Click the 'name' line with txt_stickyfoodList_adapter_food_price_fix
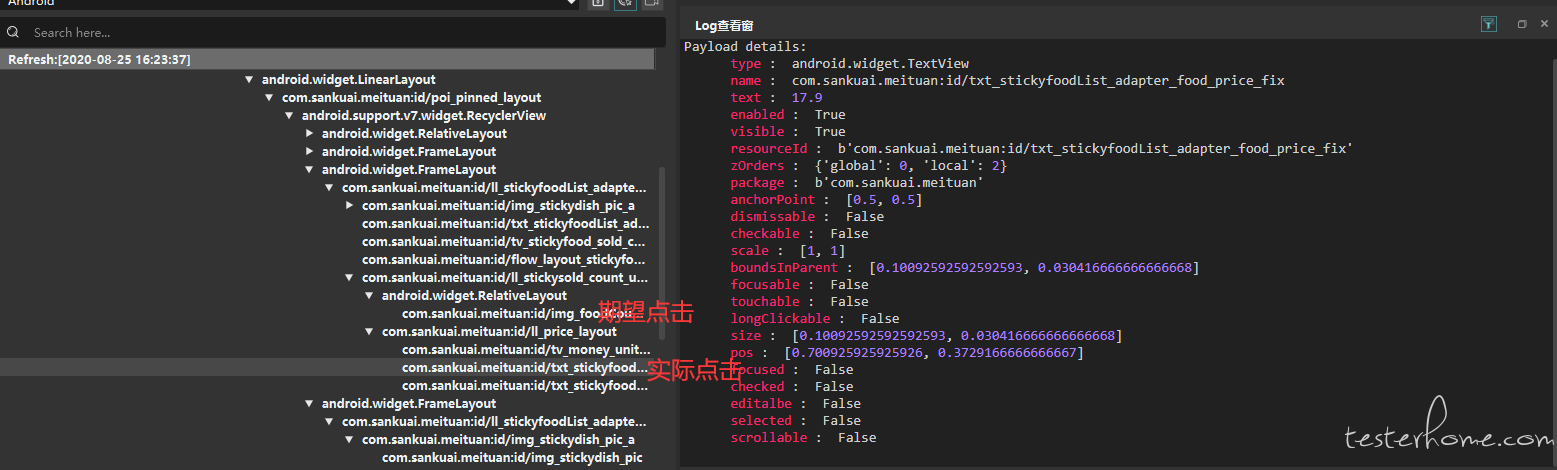 click(x=1007, y=80)
